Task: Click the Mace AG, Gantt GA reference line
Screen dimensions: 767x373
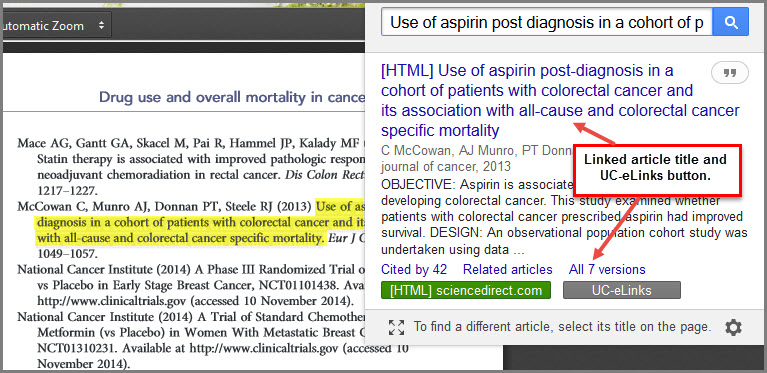Action: pos(191,143)
